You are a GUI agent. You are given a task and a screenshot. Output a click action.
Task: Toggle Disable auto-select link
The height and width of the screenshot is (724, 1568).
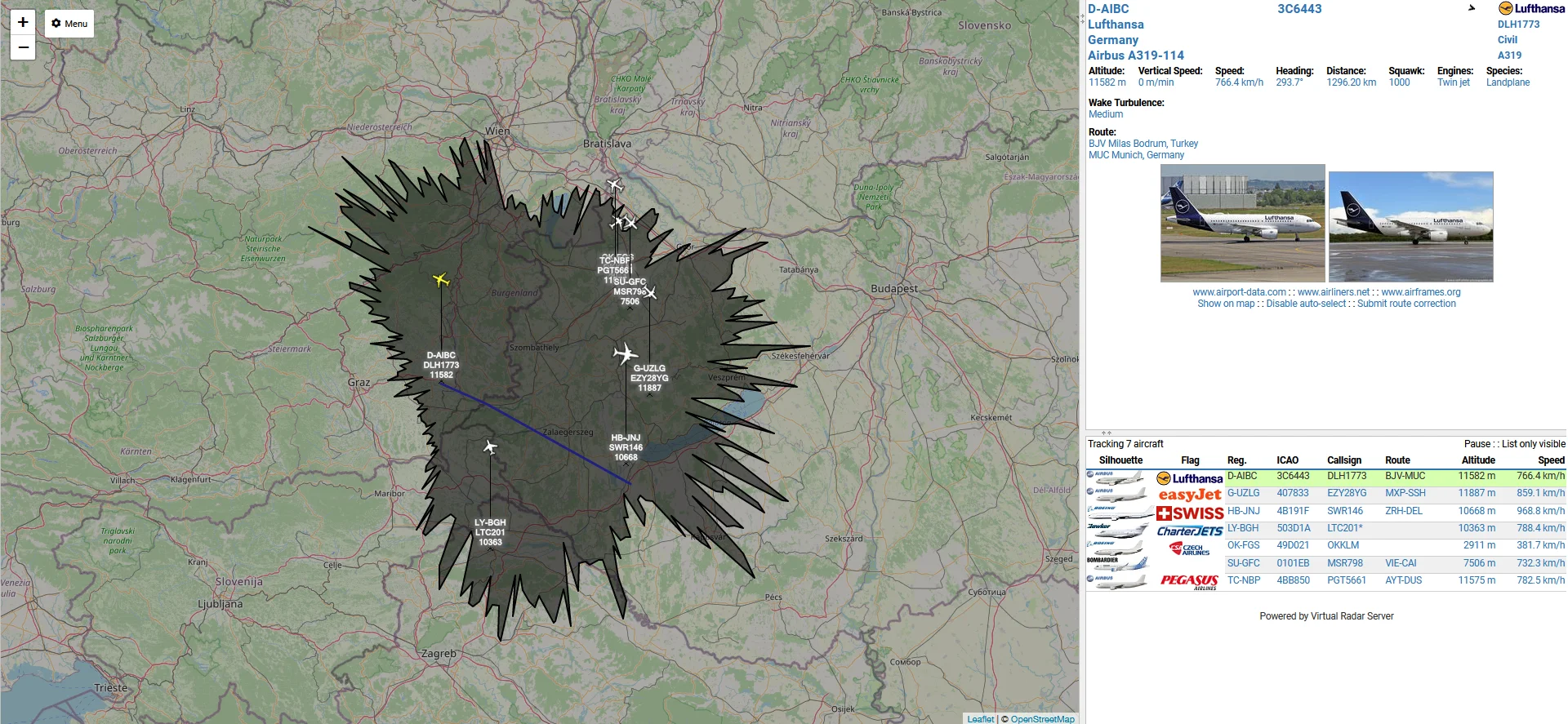[1306, 304]
